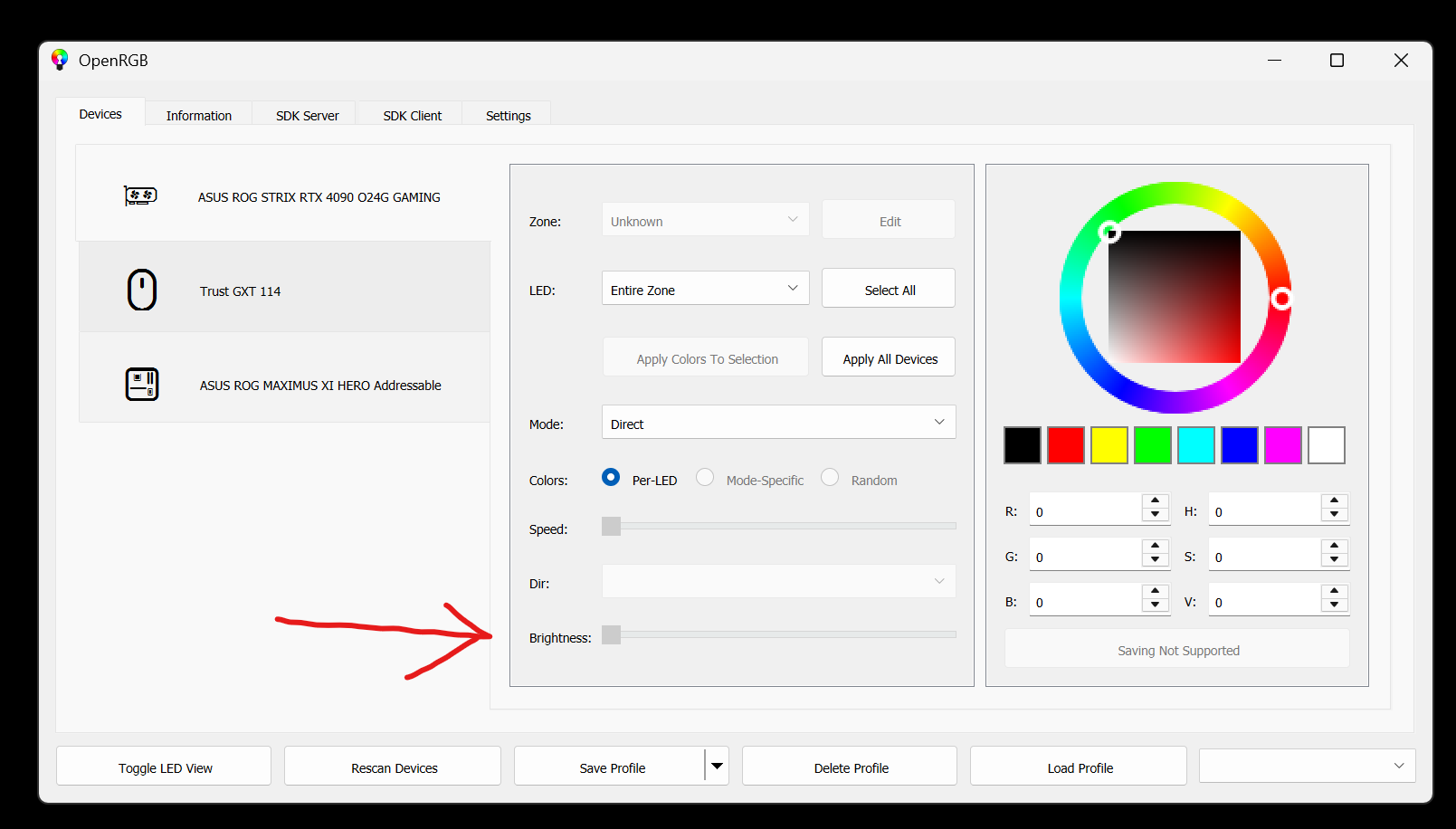This screenshot has width=1456, height=829.
Task: Open the Dir dropdown
Action: coord(779,582)
